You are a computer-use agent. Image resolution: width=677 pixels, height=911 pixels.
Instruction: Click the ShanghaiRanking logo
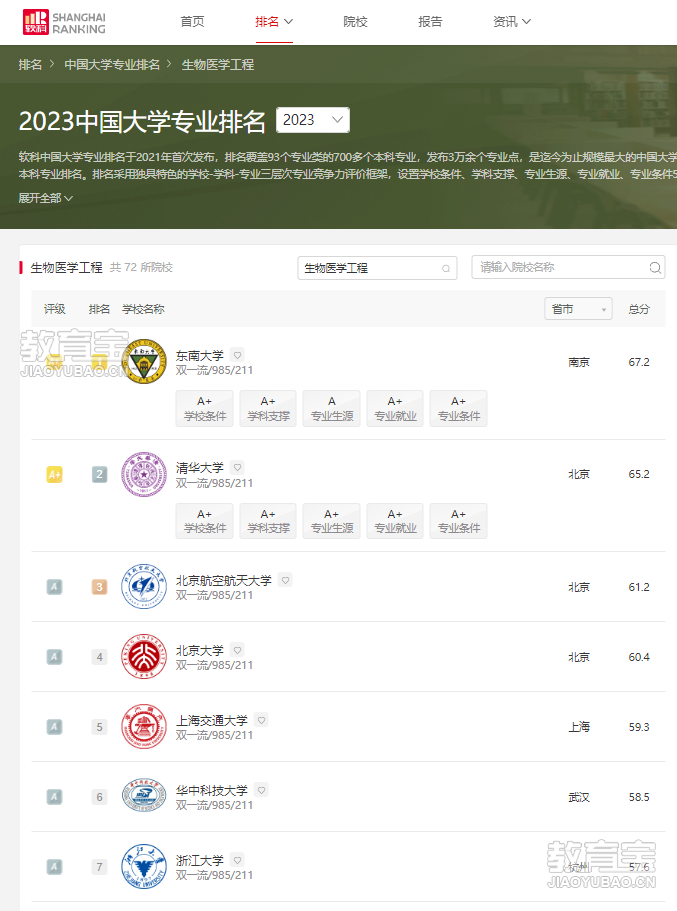[64, 22]
